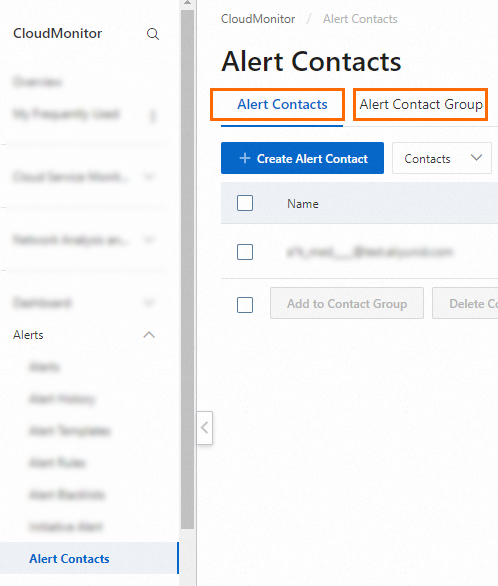Click the scrollbar up arrow at top
The image size is (498, 586).
pyautogui.click(x=188, y=3)
